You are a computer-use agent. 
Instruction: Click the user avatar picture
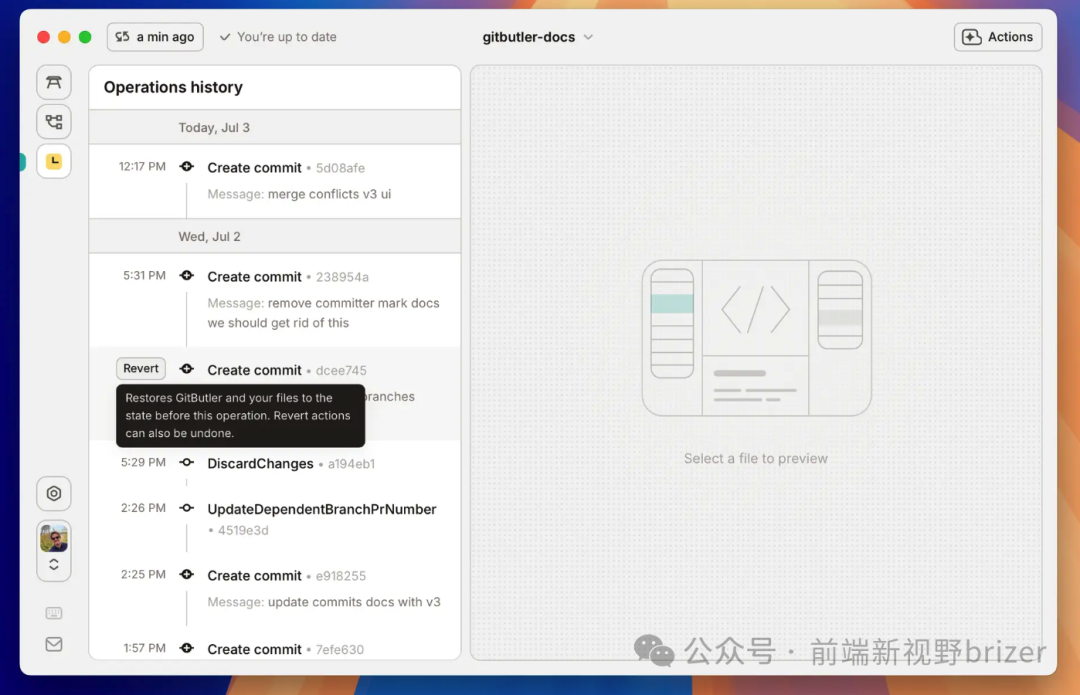(x=54, y=539)
